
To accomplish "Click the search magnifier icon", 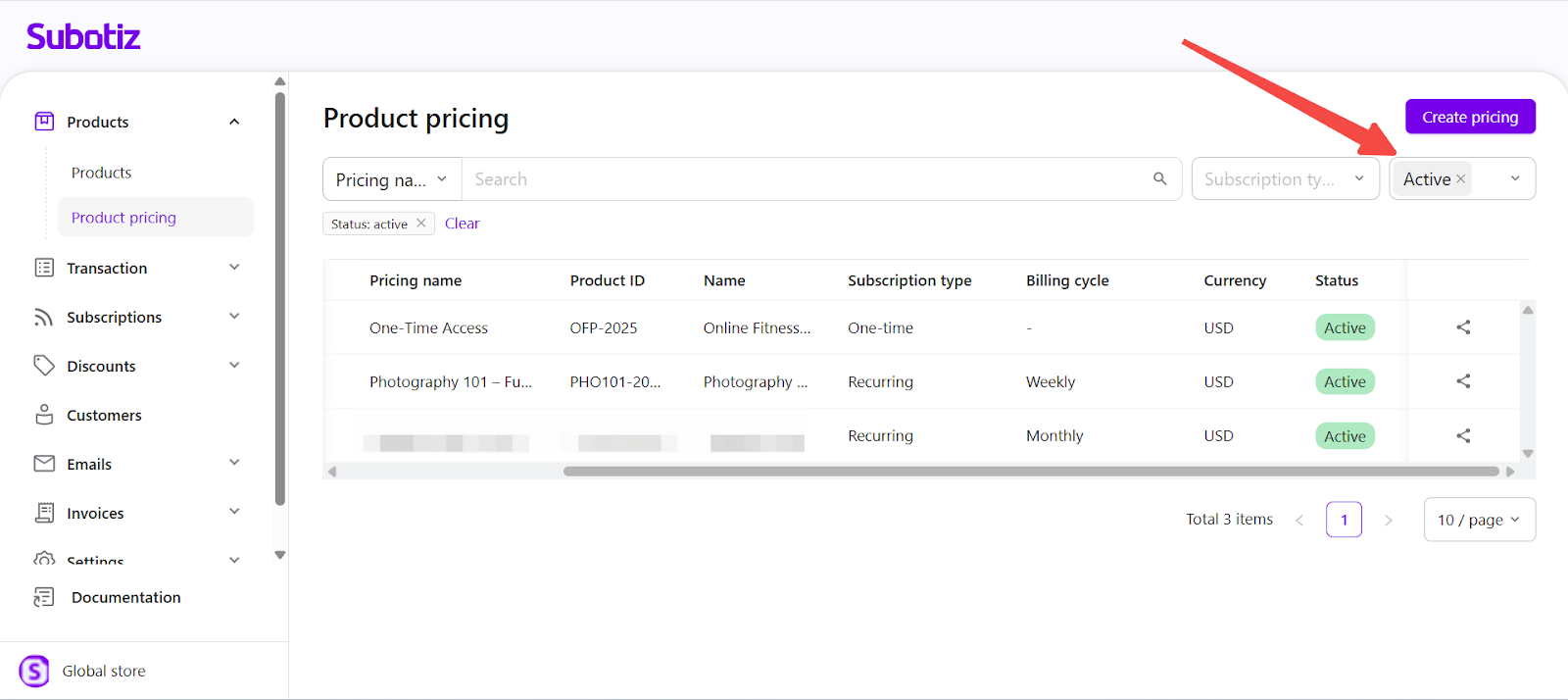I will click(1159, 178).
